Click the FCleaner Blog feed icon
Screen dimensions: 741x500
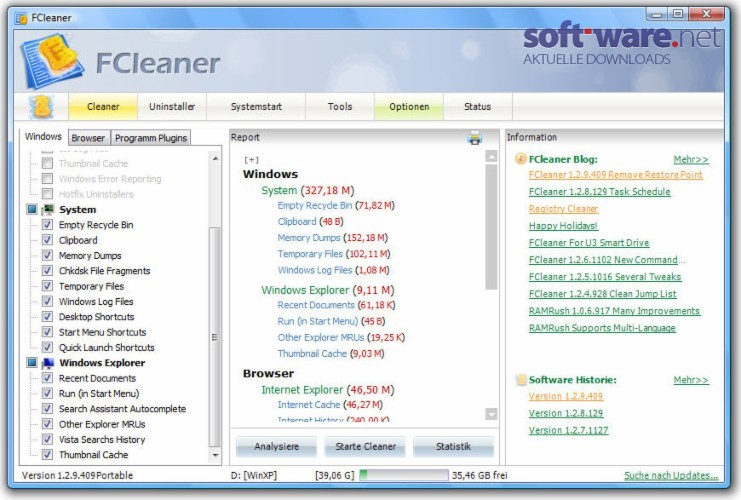pos(520,159)
